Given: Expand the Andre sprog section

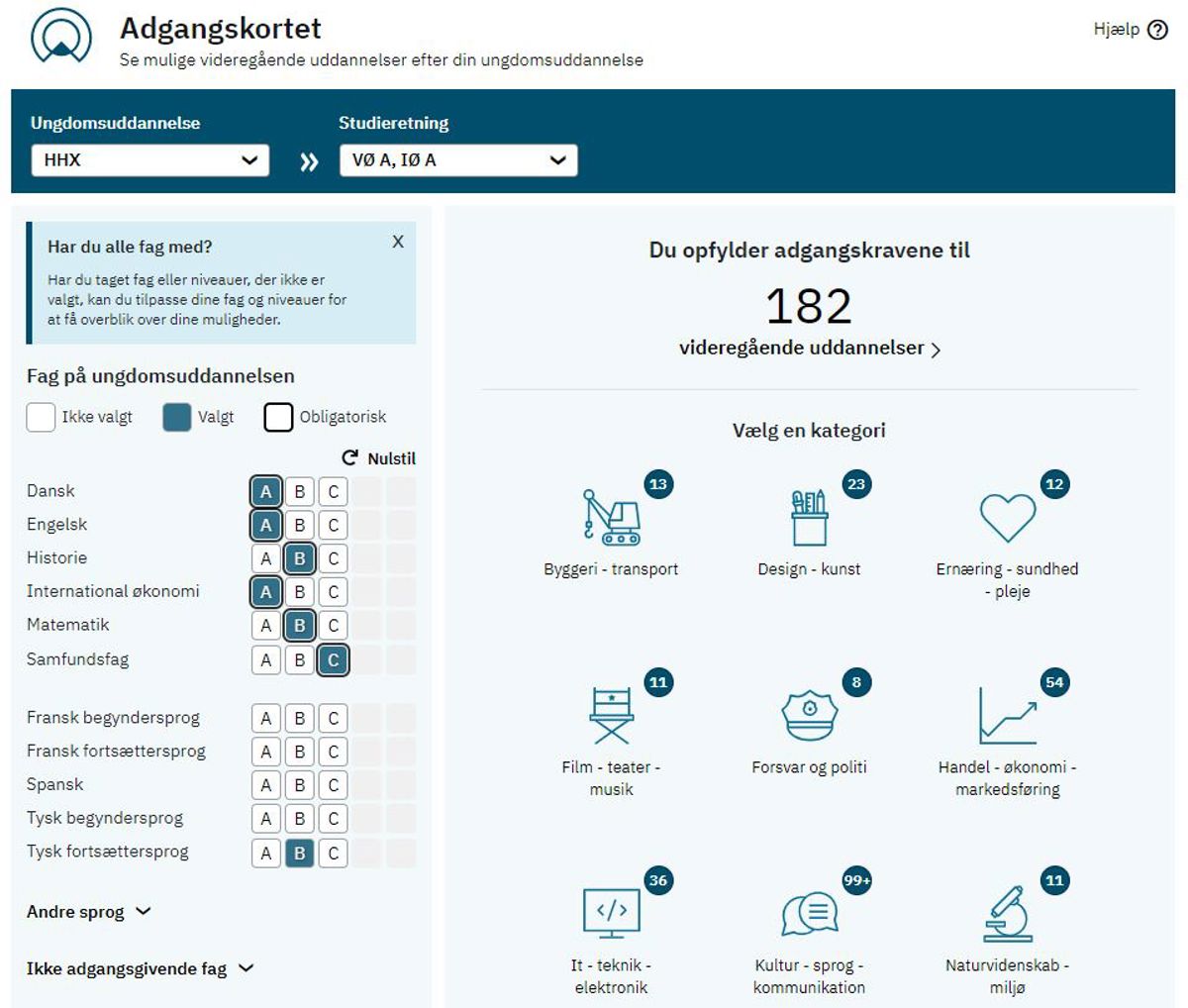Looking at the screenshot, I should pos(89,912).
